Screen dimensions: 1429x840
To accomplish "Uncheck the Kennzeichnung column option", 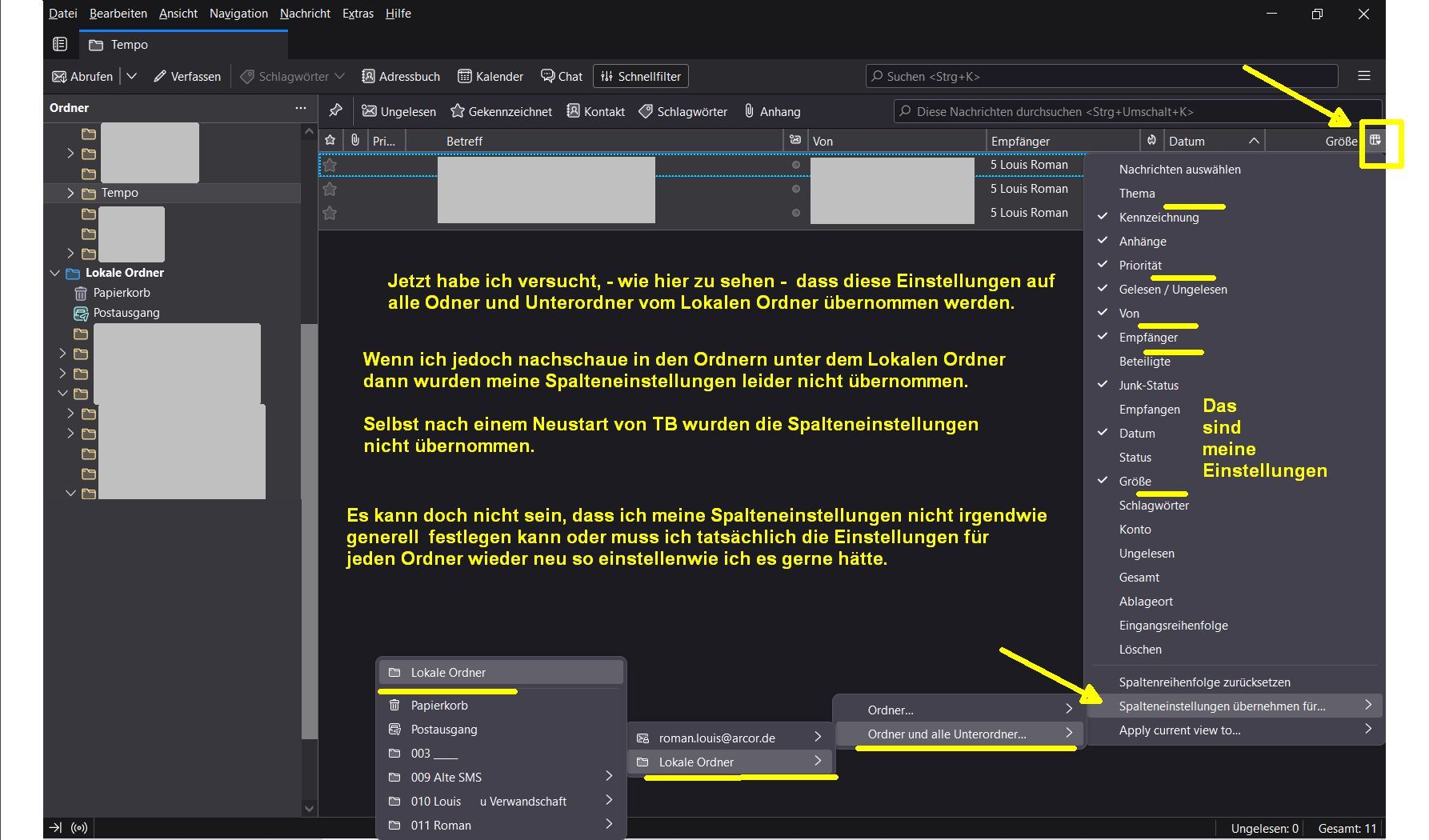I will [1158, 218].
